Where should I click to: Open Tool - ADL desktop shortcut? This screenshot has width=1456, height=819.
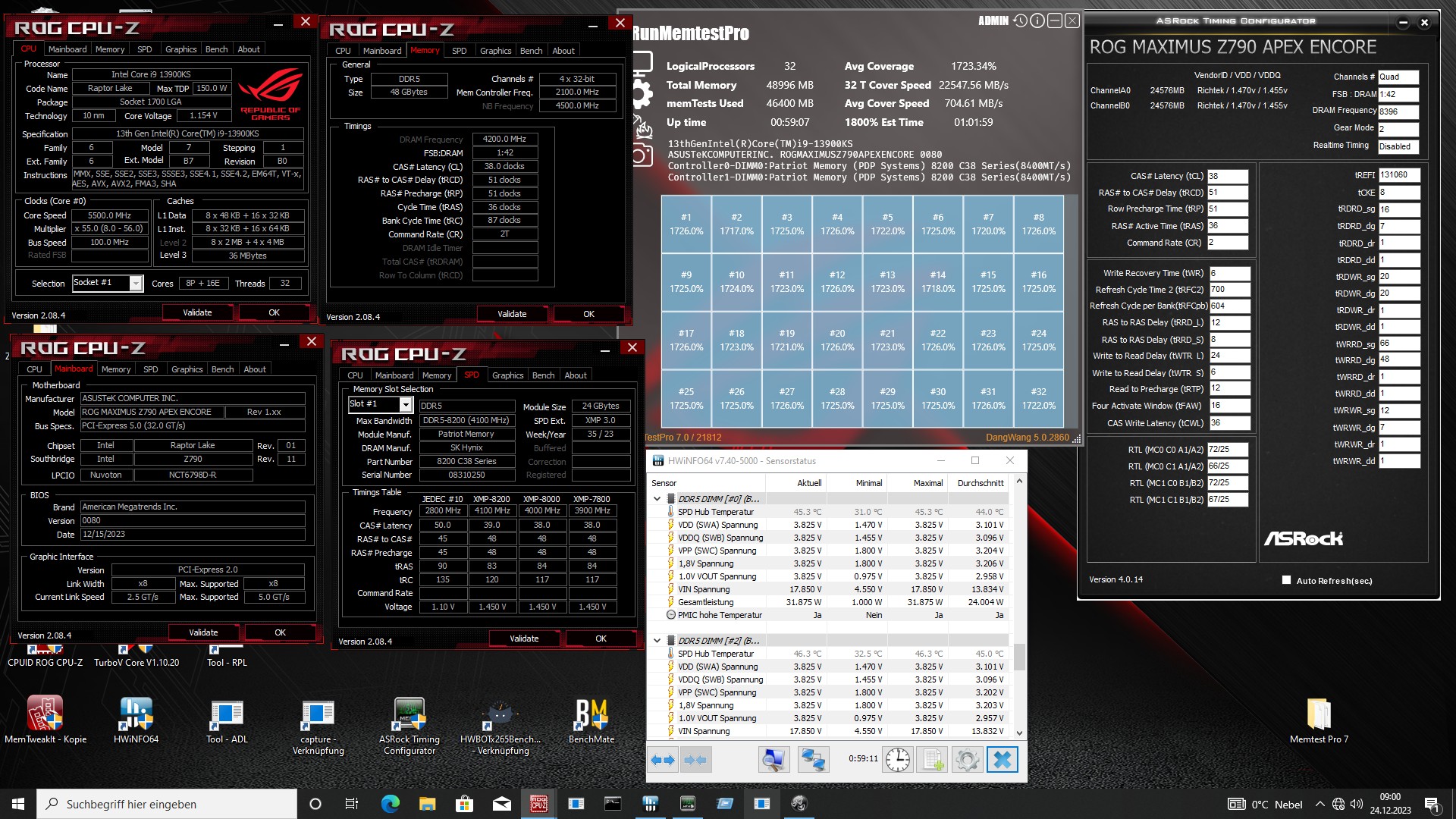click(x=227, y=720)
